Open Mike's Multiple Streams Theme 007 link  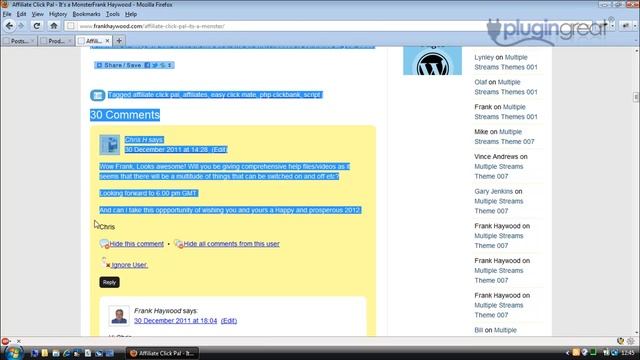(x=504, y=137)
